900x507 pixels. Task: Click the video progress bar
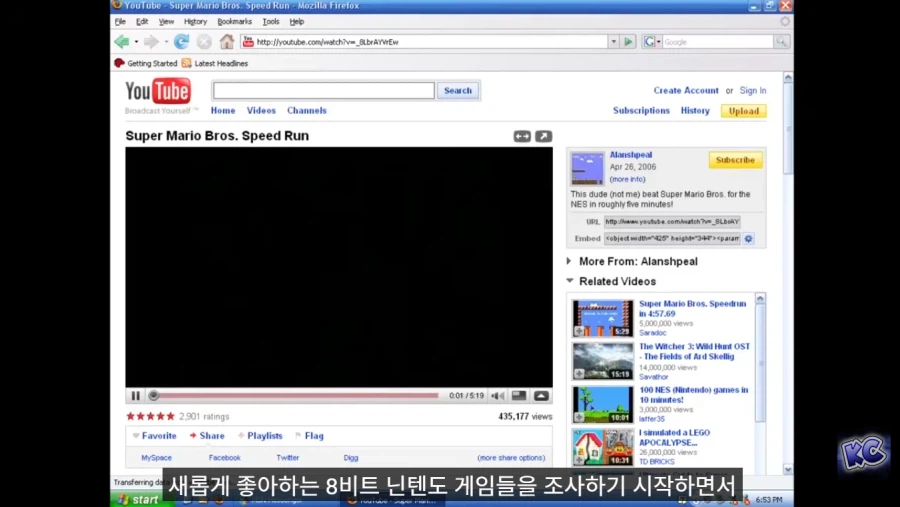[296, 395]
